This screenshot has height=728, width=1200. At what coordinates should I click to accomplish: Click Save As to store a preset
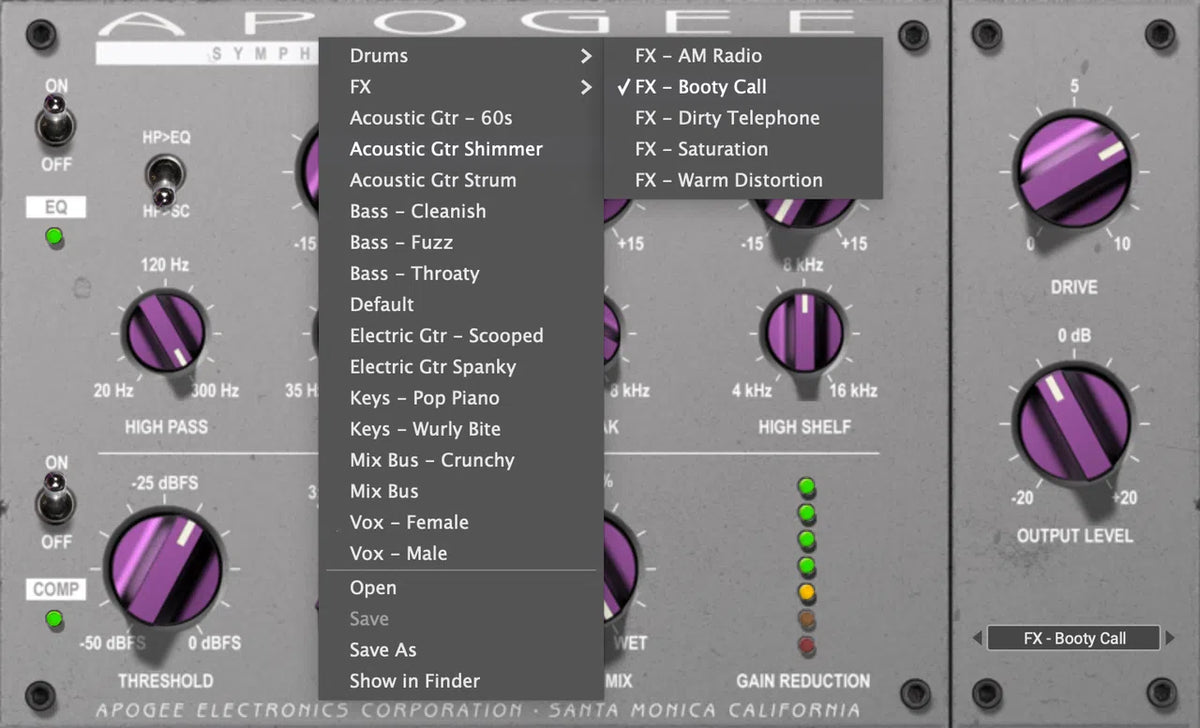[383, 649]
